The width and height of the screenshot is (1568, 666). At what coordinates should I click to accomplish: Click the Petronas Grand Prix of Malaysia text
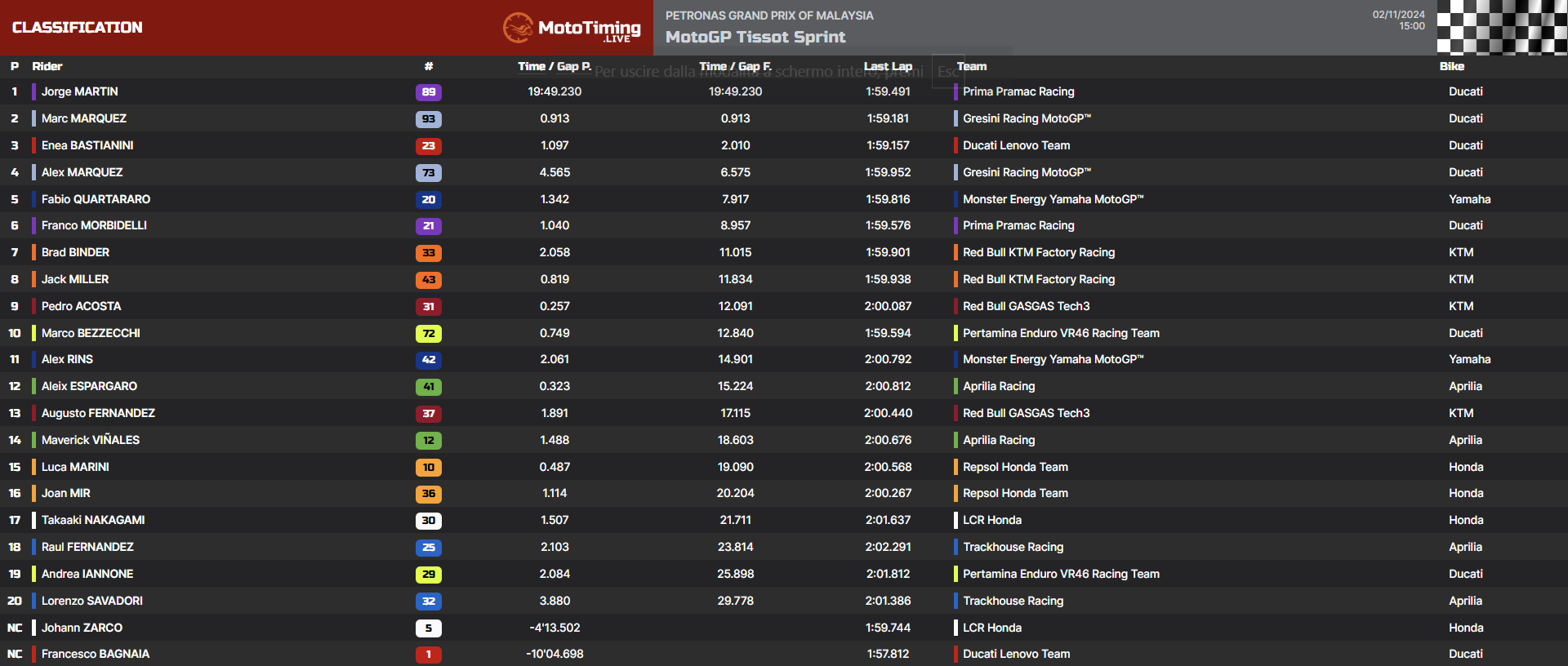click(769, 16)
